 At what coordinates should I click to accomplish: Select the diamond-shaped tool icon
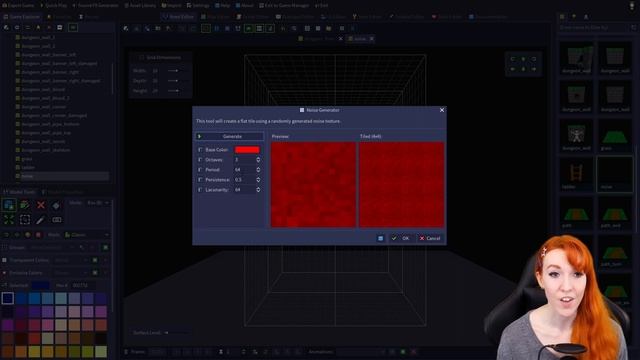tap(56, 205)
